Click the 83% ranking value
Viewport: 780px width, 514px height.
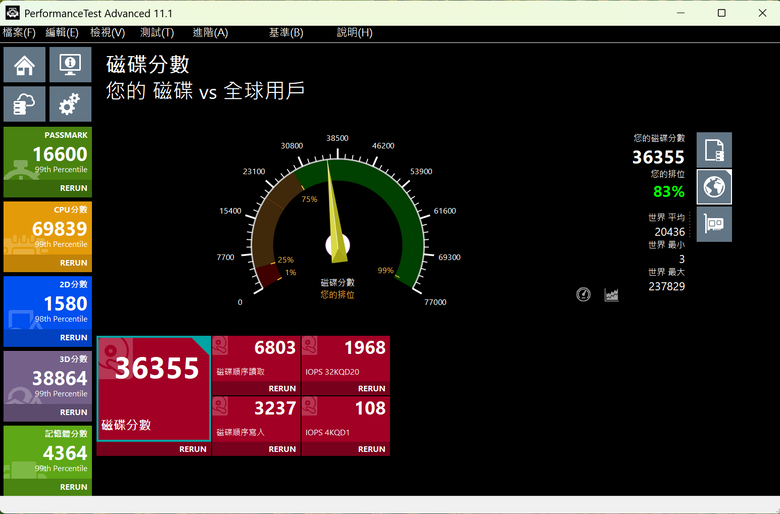669,192
